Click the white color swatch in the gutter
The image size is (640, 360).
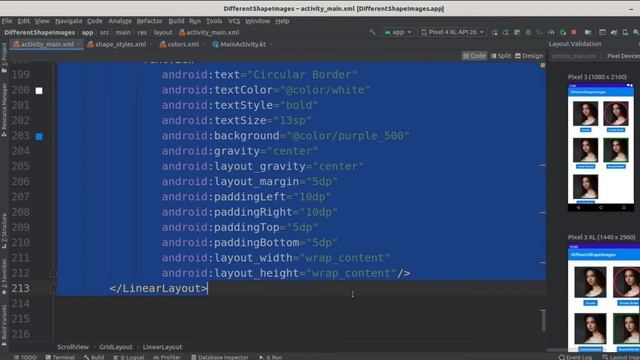tap(39, 91)
